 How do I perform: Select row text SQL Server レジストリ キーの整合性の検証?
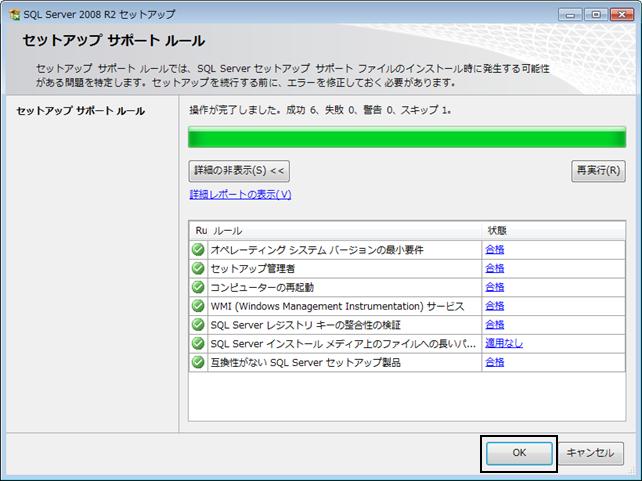pos(305,325)
